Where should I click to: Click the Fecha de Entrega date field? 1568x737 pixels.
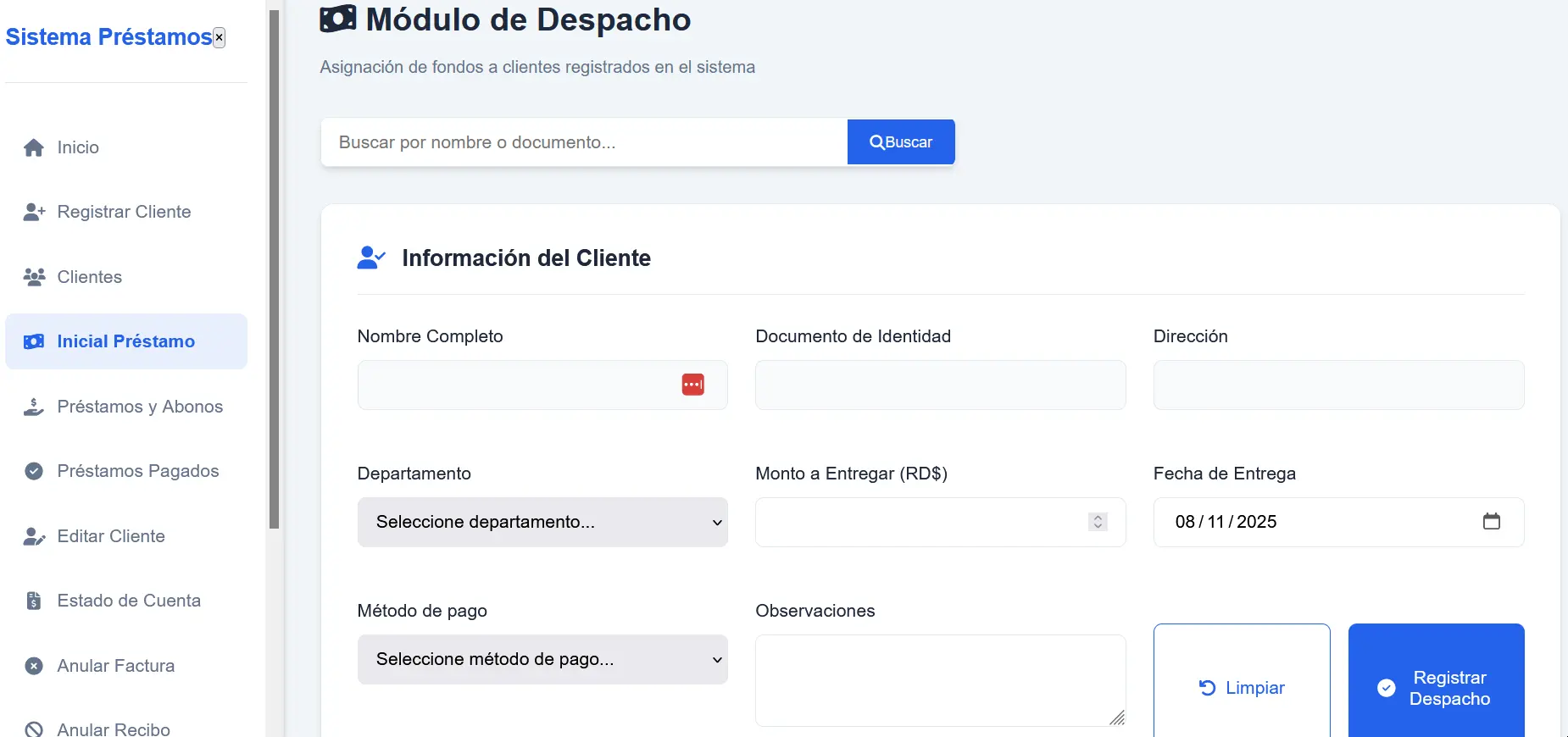[1339, 522]
